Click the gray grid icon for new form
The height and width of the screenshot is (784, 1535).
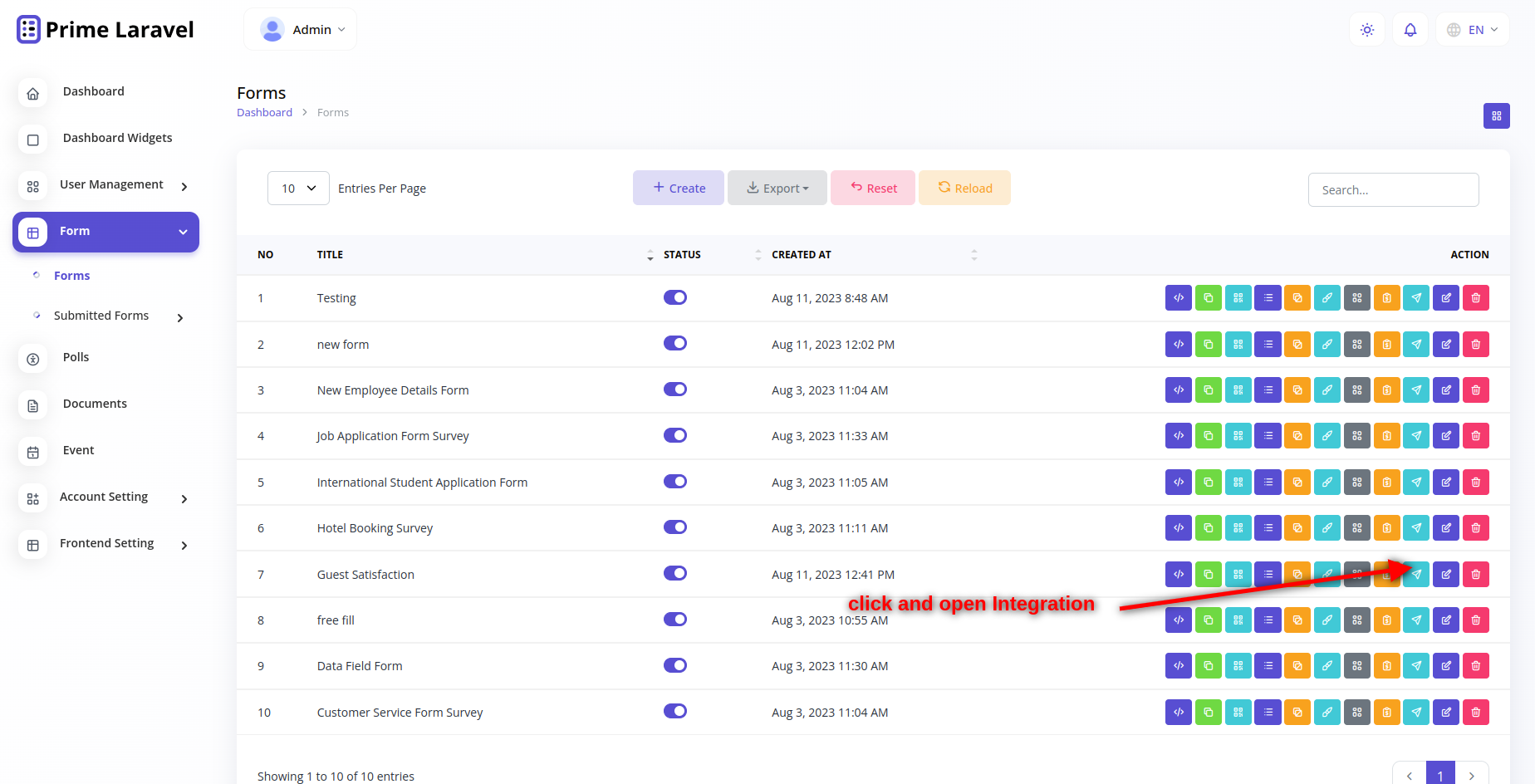(1357, 345)
